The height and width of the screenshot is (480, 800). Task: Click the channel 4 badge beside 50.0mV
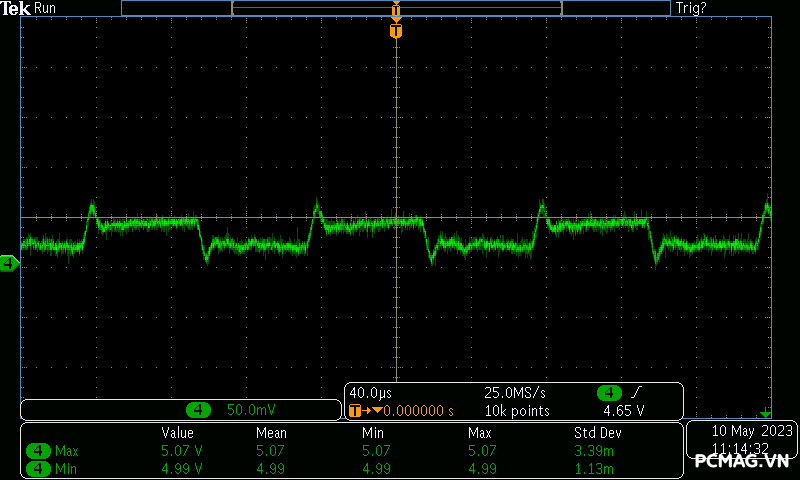click(200, 410)
